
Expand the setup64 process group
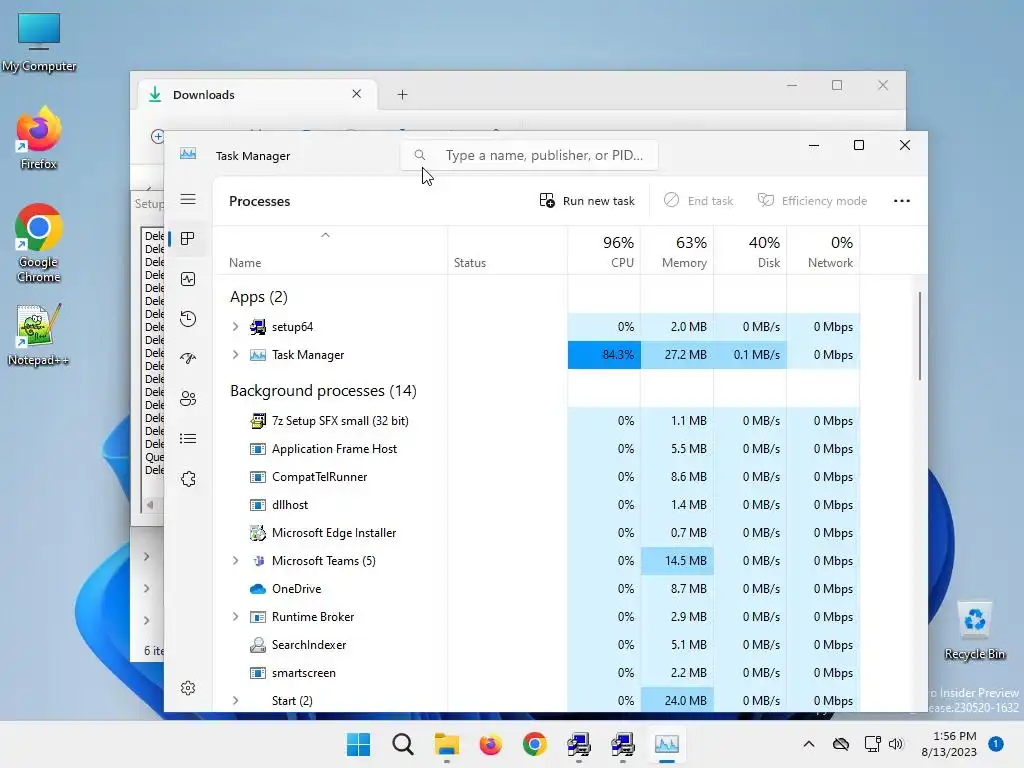coord(236,327)
